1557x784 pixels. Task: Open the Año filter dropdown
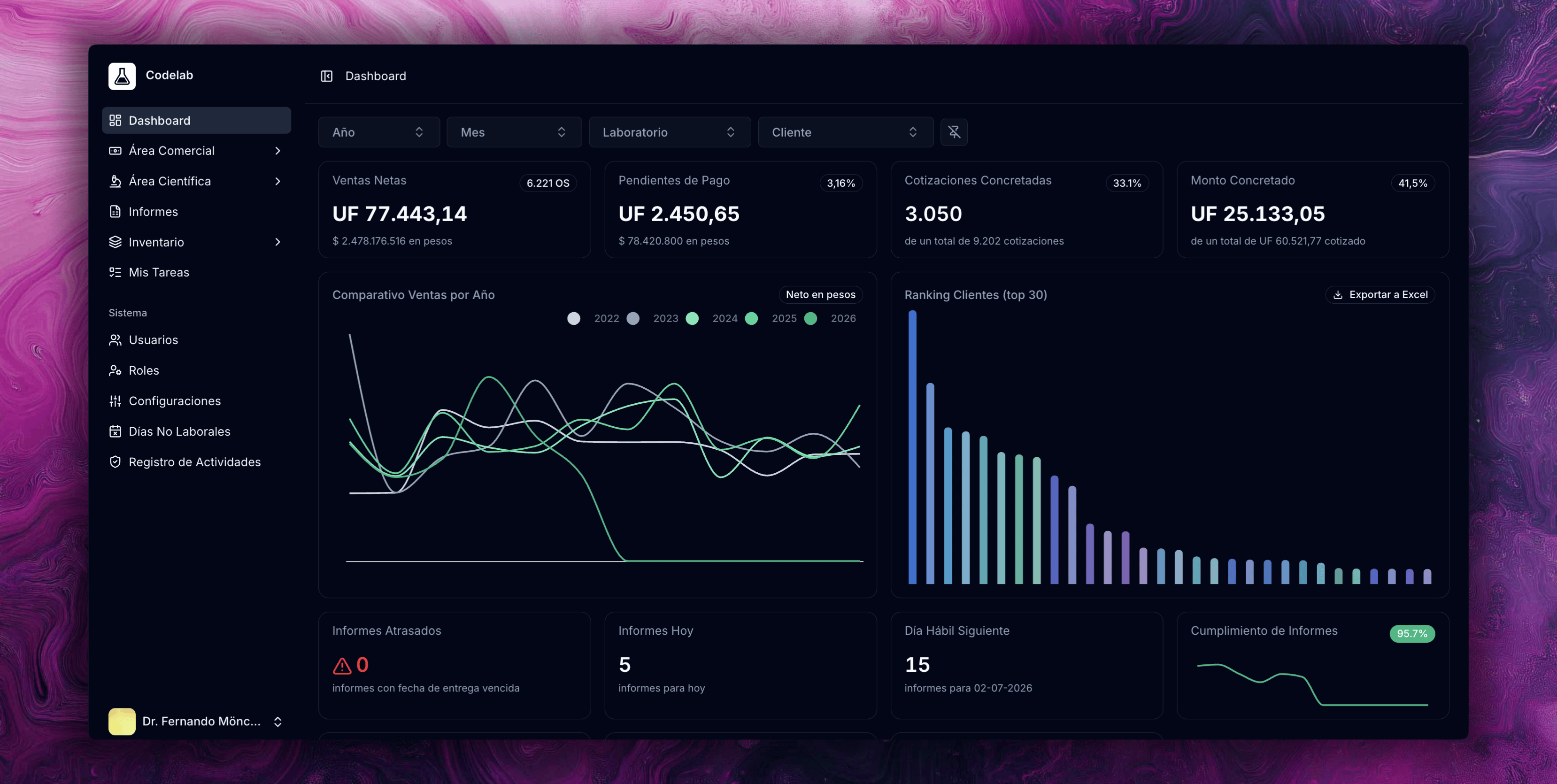coord(379,132)
